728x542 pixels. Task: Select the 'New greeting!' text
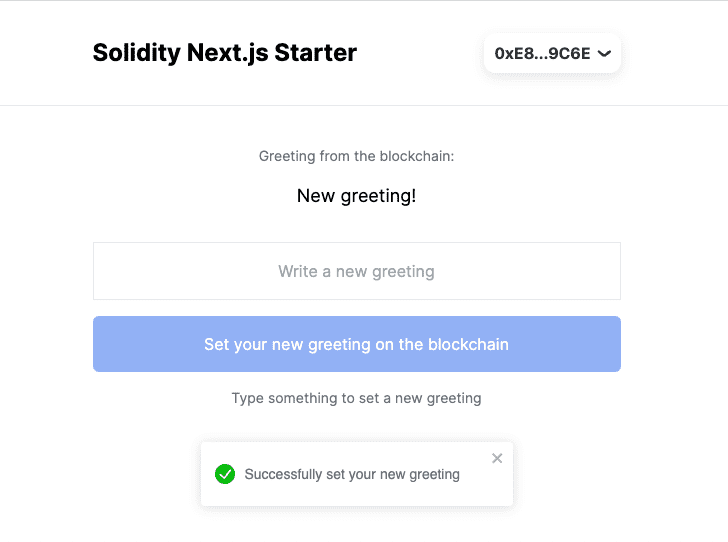[357, 196]
